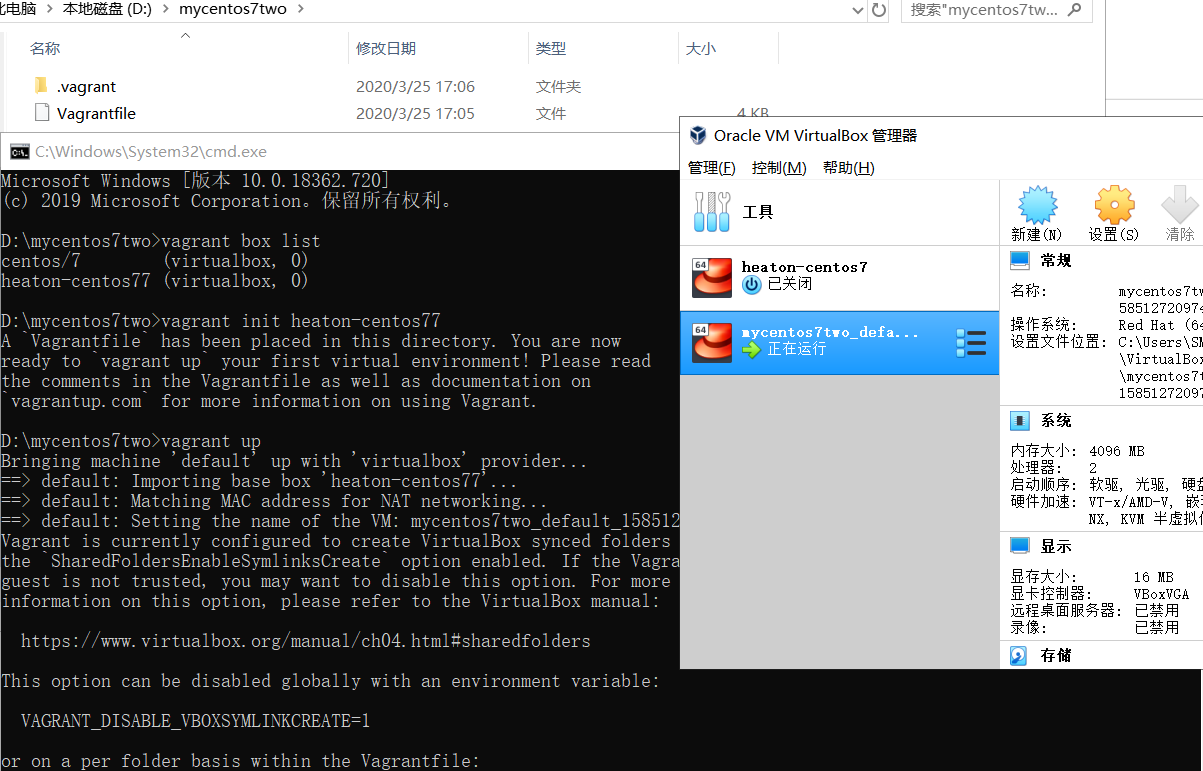This screenshot has width=1203, height=771.
Task: Click mycentos7two breadcrumb segment
Action: [x=234, y=10]
